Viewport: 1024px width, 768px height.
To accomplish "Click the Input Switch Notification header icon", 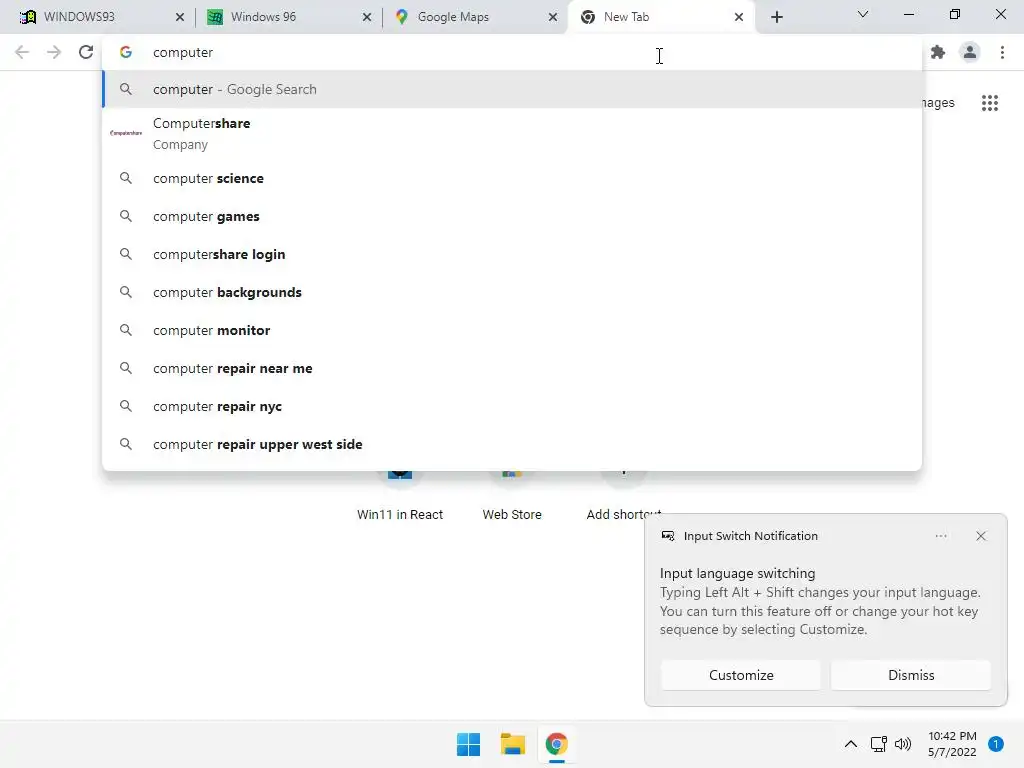I will (667, 536).
